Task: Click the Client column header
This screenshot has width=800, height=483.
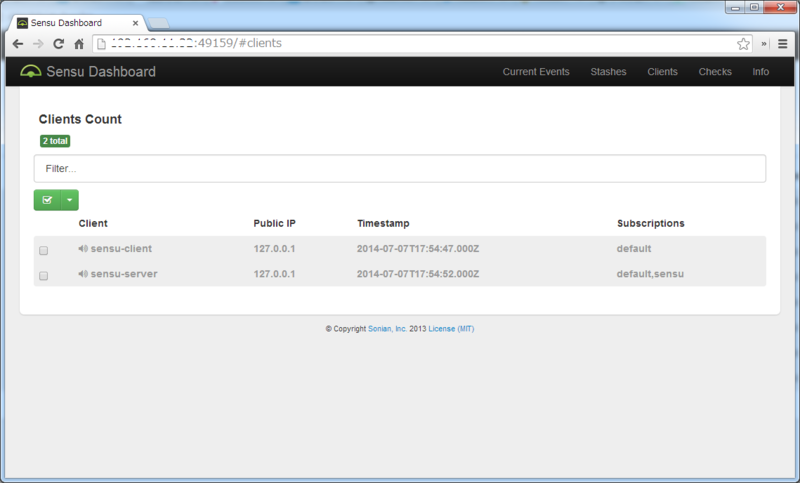Action: pyautogui.click(x=93, y=223)
